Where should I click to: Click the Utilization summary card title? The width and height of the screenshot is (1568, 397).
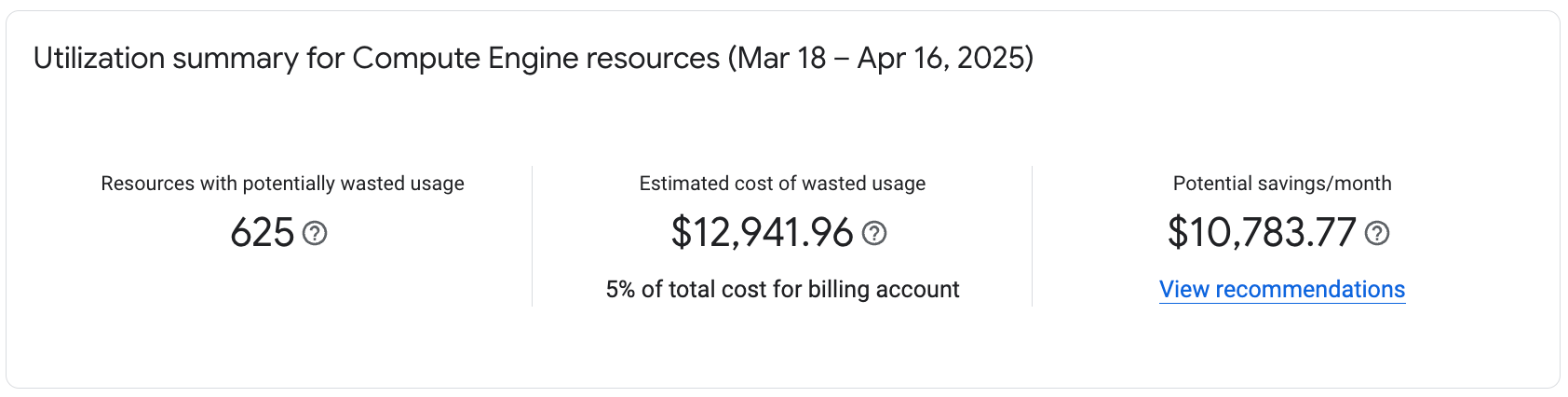point(533,58)
